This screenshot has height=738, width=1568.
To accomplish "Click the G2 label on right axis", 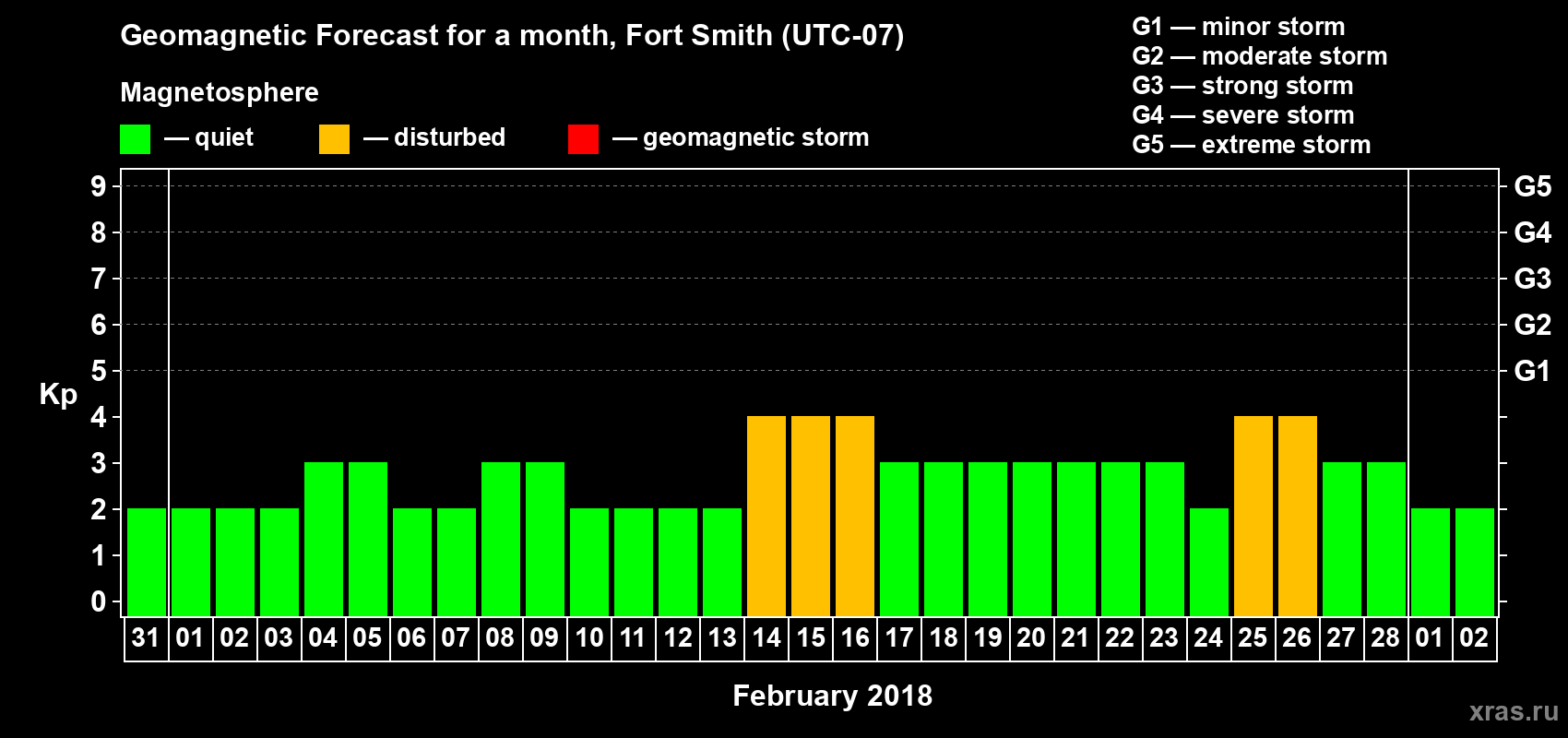I will tap(1533, 325).
